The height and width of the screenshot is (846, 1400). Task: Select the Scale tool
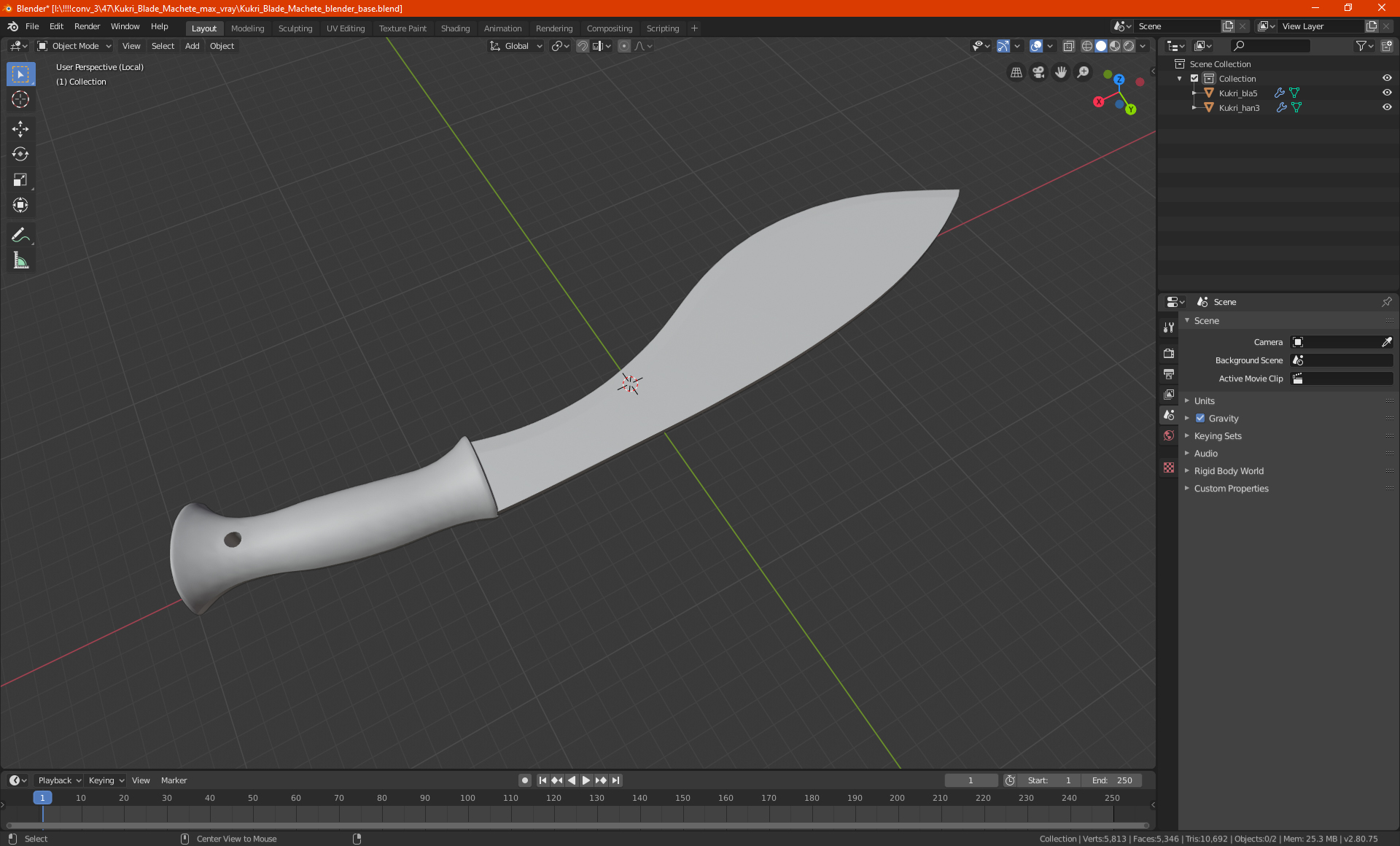tap(20, 180)
